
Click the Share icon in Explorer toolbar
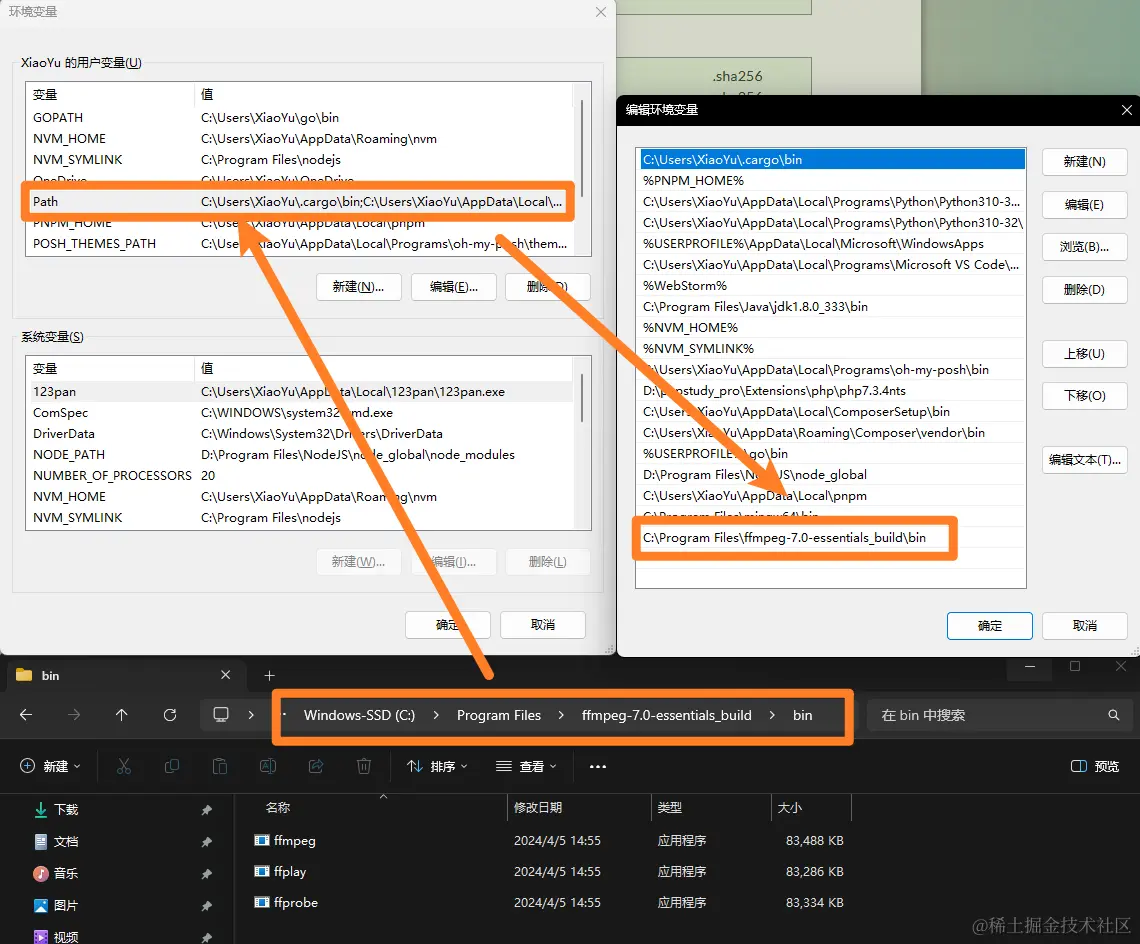point(316,766)
